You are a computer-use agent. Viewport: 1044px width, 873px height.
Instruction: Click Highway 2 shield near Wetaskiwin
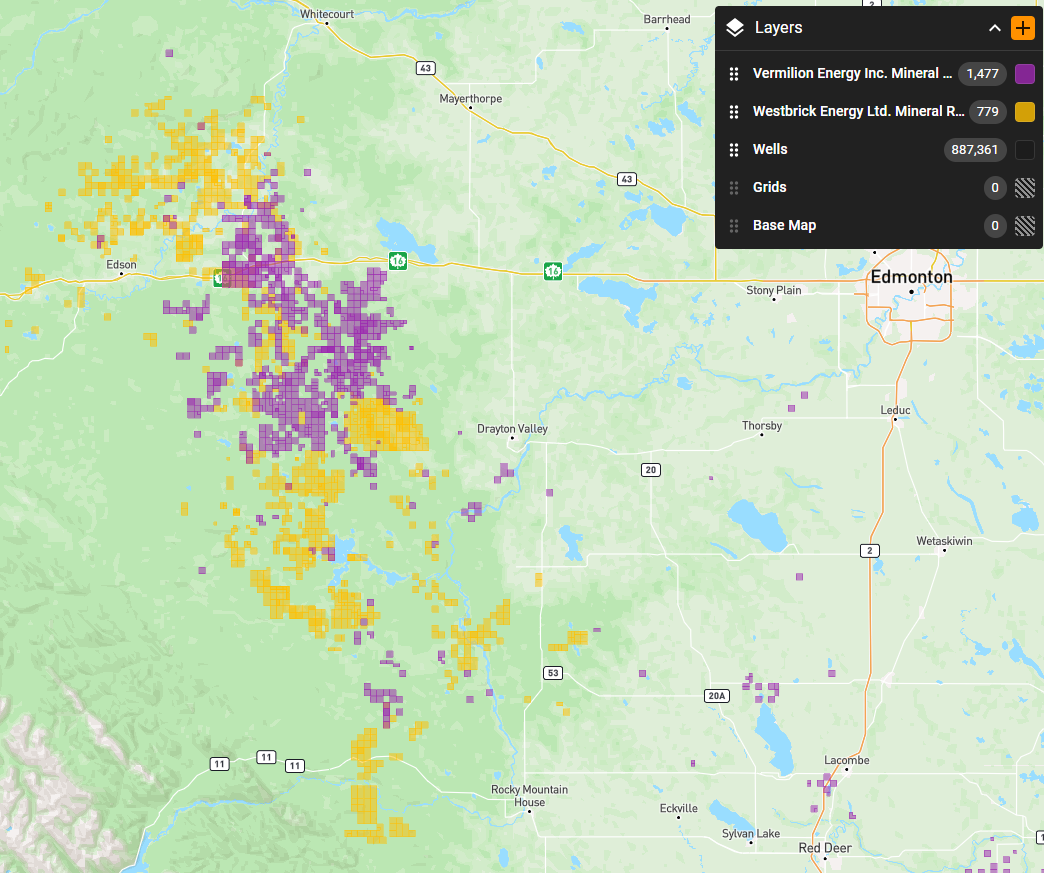(x=870, y=551)
